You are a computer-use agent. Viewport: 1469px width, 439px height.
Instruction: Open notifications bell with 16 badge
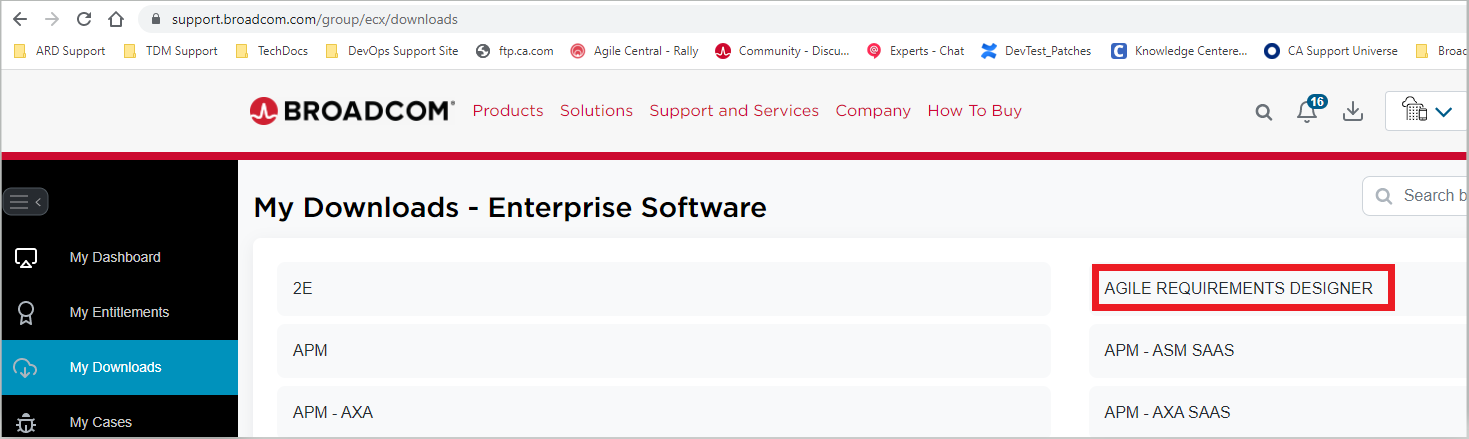coord(1308,111)
